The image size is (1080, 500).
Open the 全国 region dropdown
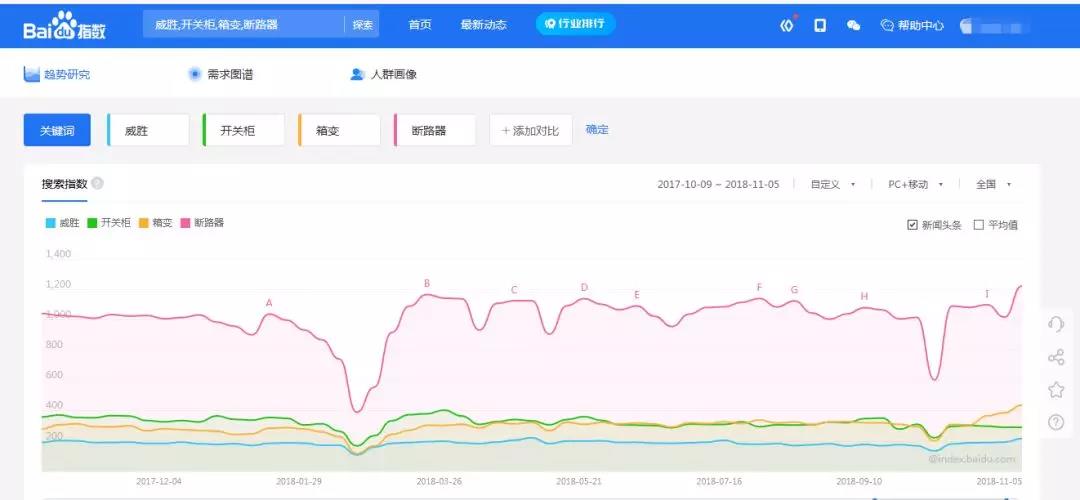[x=994, y=184]
